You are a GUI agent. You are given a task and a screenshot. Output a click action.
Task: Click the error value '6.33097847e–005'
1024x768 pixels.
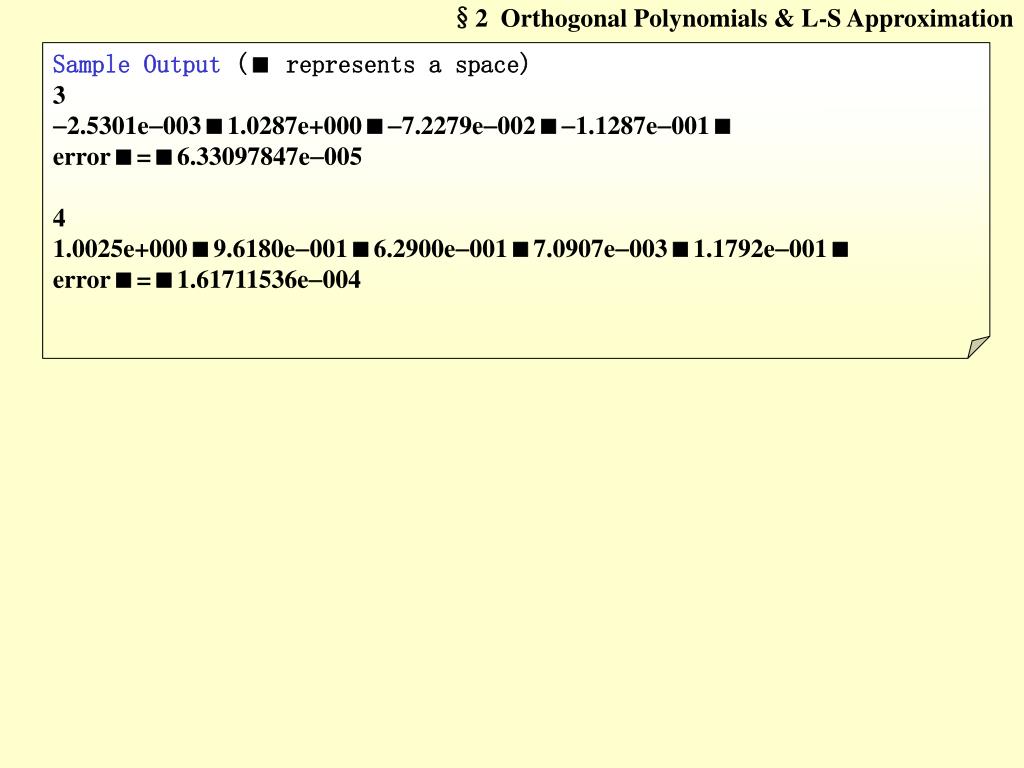269,157
